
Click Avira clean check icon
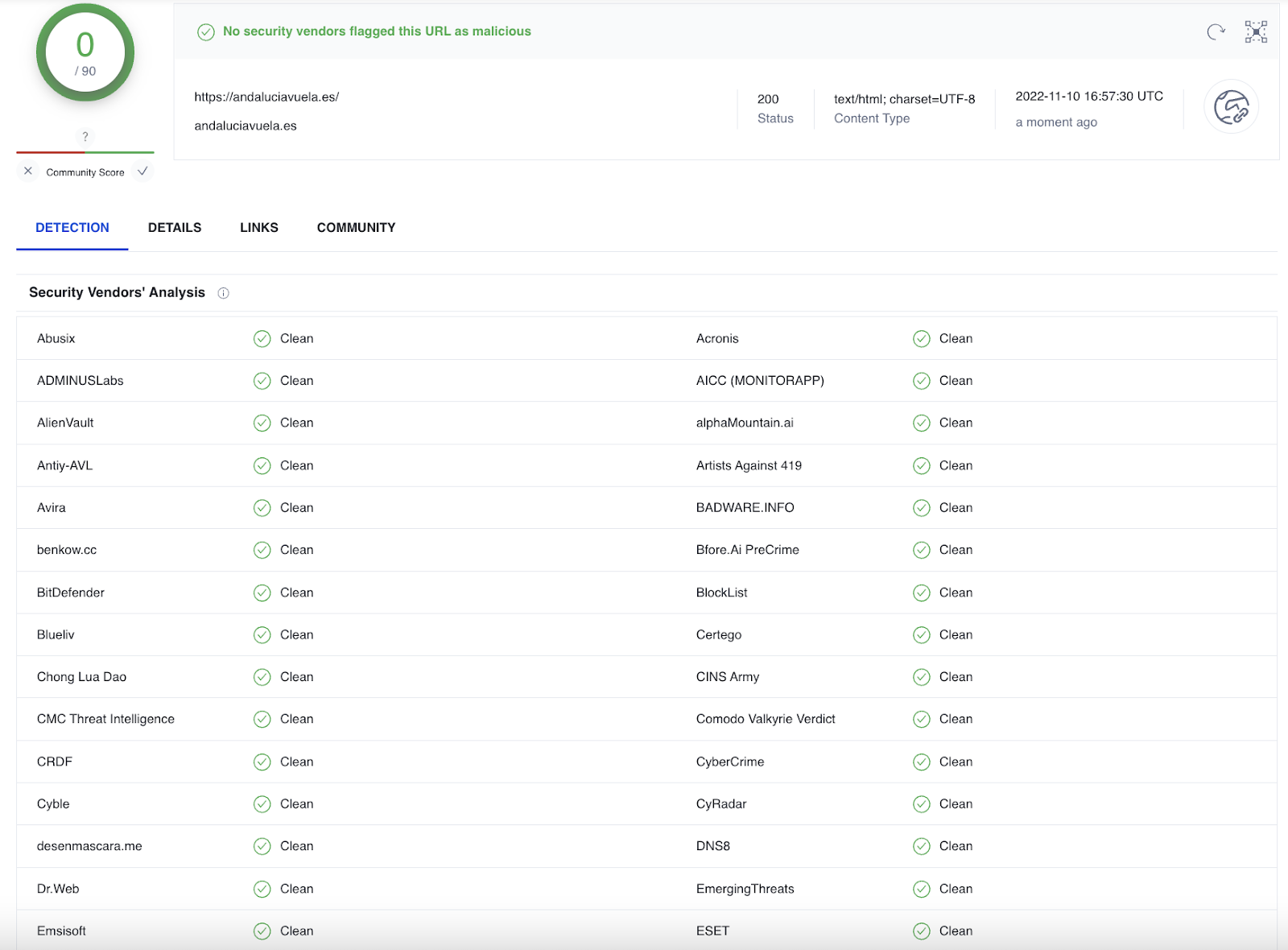tap(262, 508)
